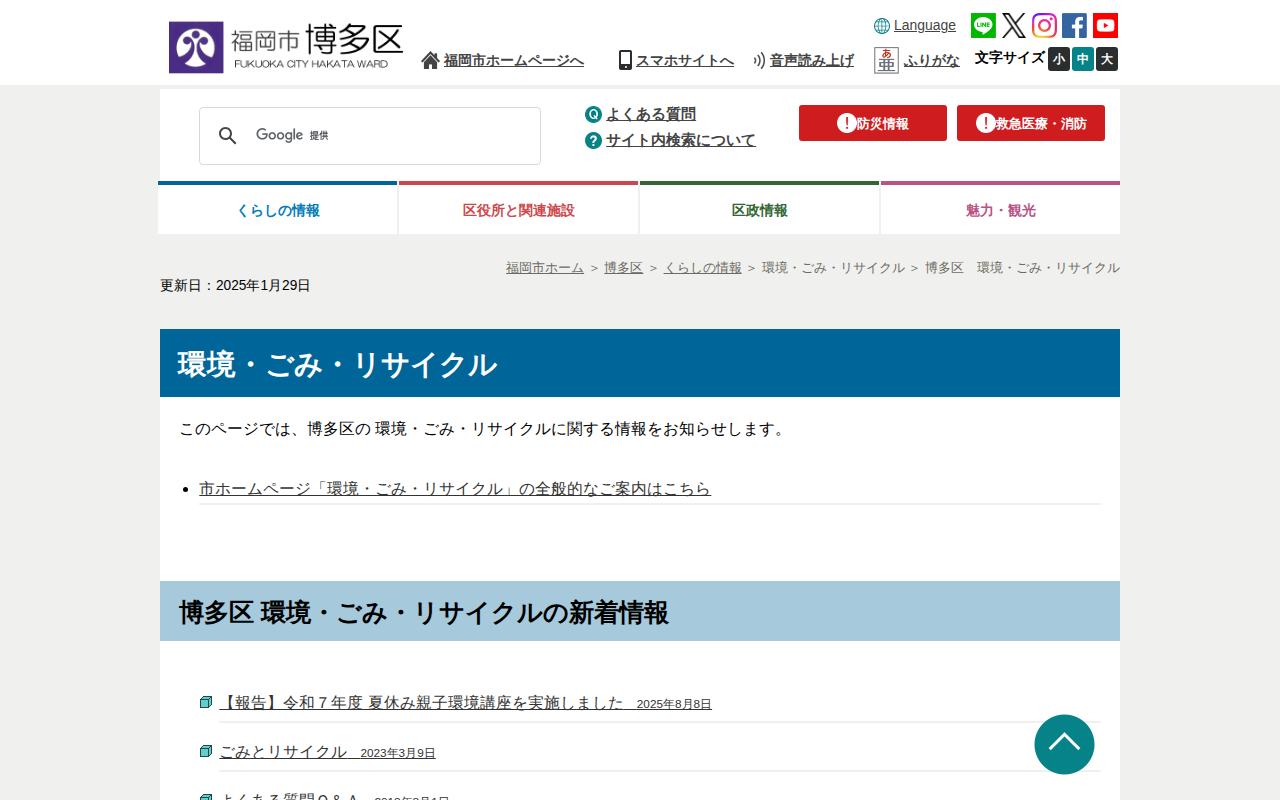1280x800 pixels.
Task: Go to 福岡市ホームページへ link
Action: pyautogui.click(x=514, y=60)
